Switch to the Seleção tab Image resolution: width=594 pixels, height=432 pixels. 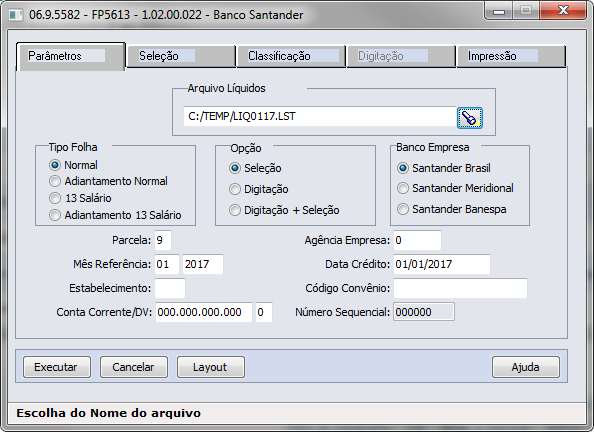point(181,56)
